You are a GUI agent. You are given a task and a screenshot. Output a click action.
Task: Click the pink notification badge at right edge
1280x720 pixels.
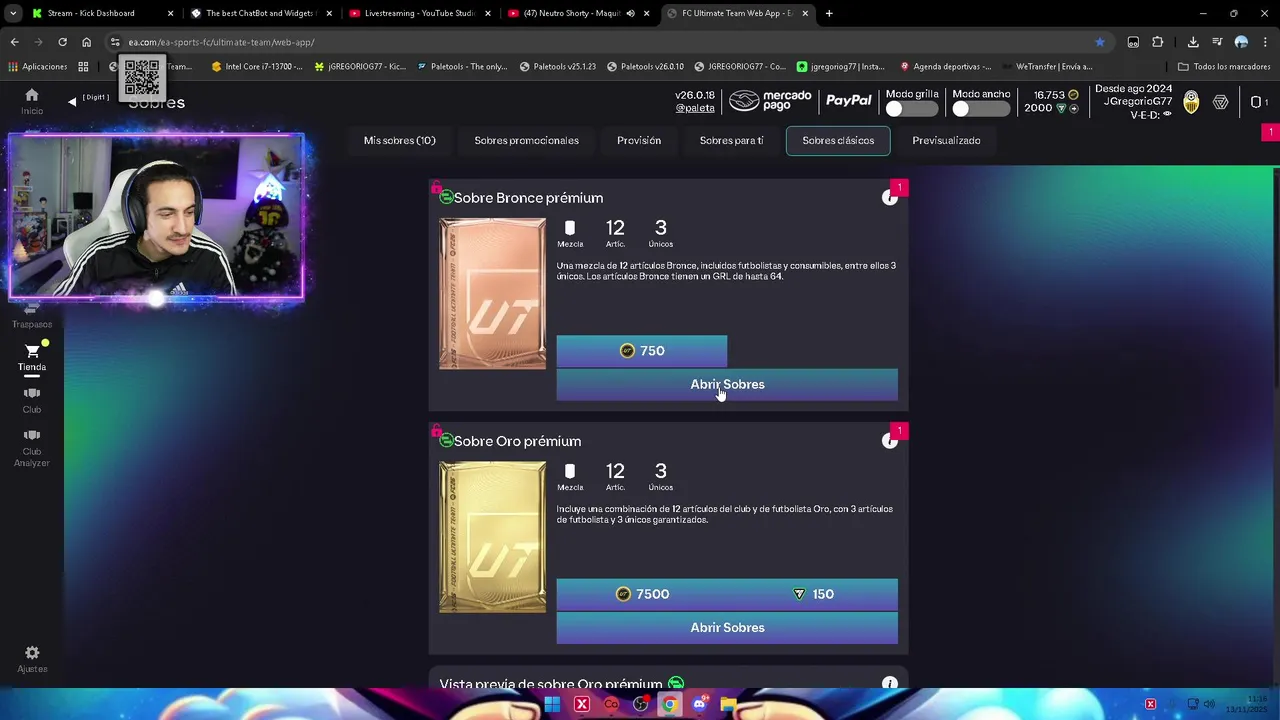coord(1270,132)
